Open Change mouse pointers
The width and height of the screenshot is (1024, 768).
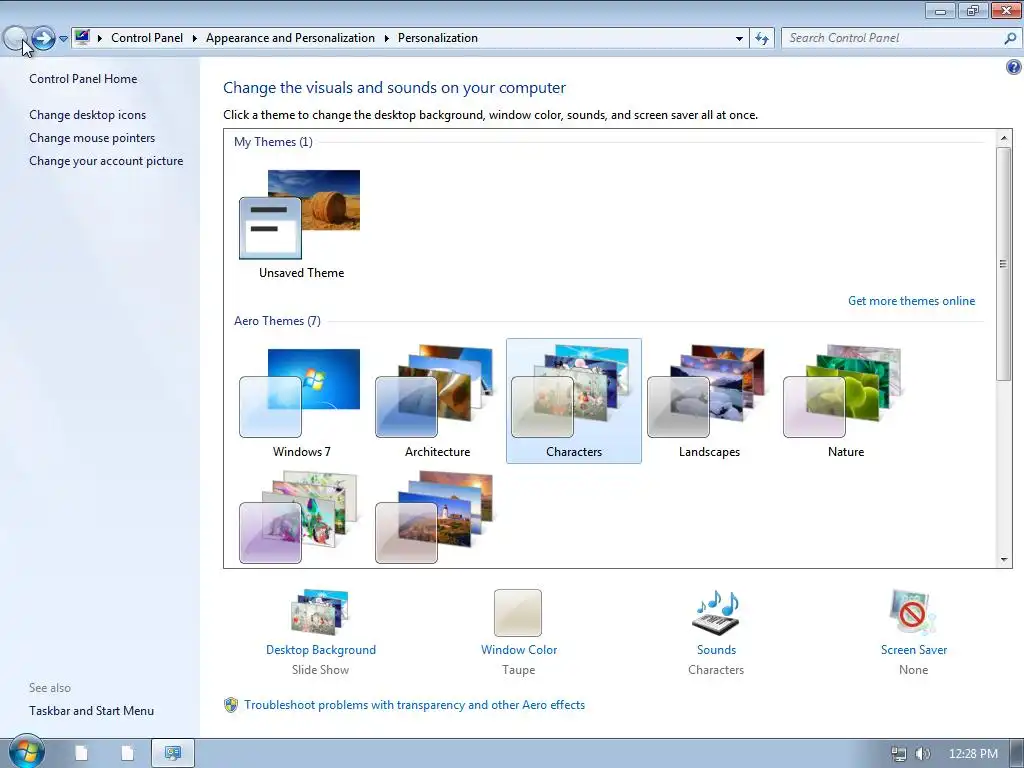tap(92, 138)
